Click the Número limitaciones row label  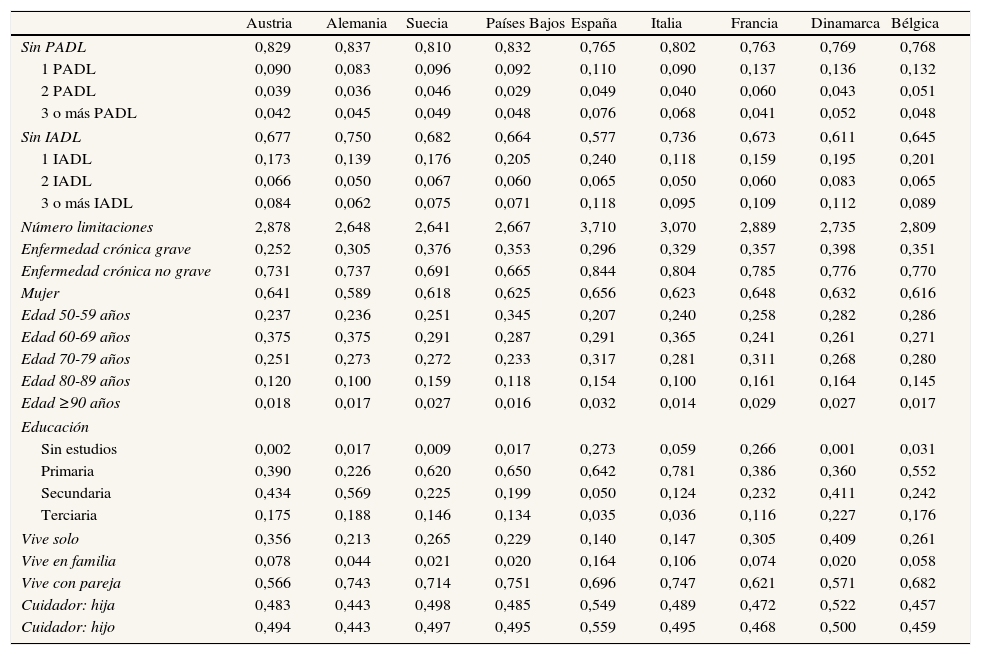(x=87, y=227)
